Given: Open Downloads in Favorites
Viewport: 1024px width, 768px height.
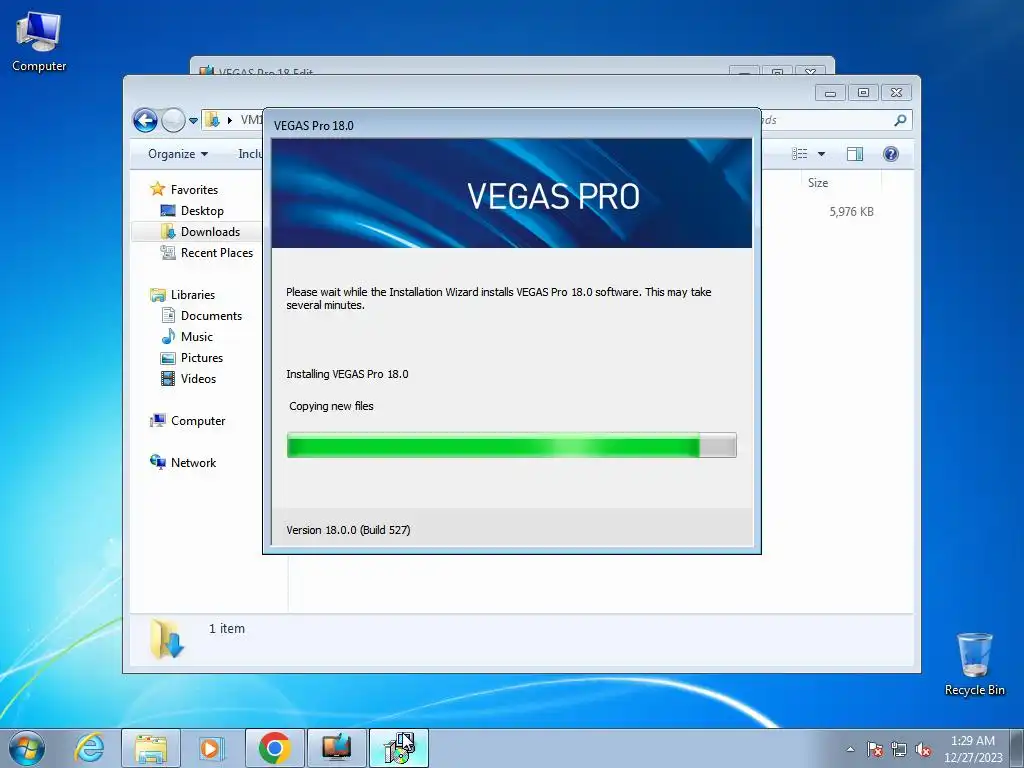Looking at the screenshot, I should (210, 232).
